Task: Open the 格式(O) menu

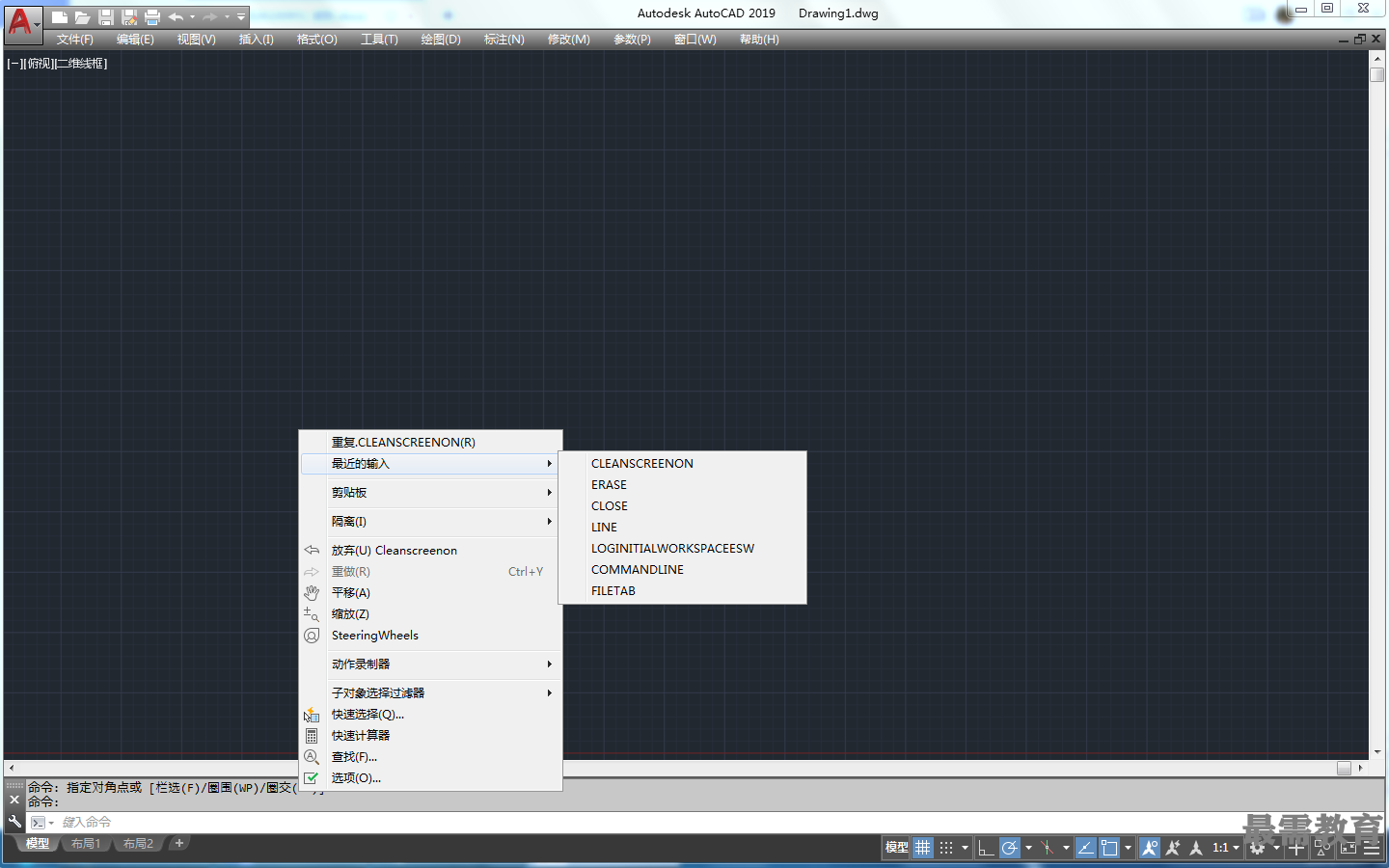Action: tap(317, 40)
